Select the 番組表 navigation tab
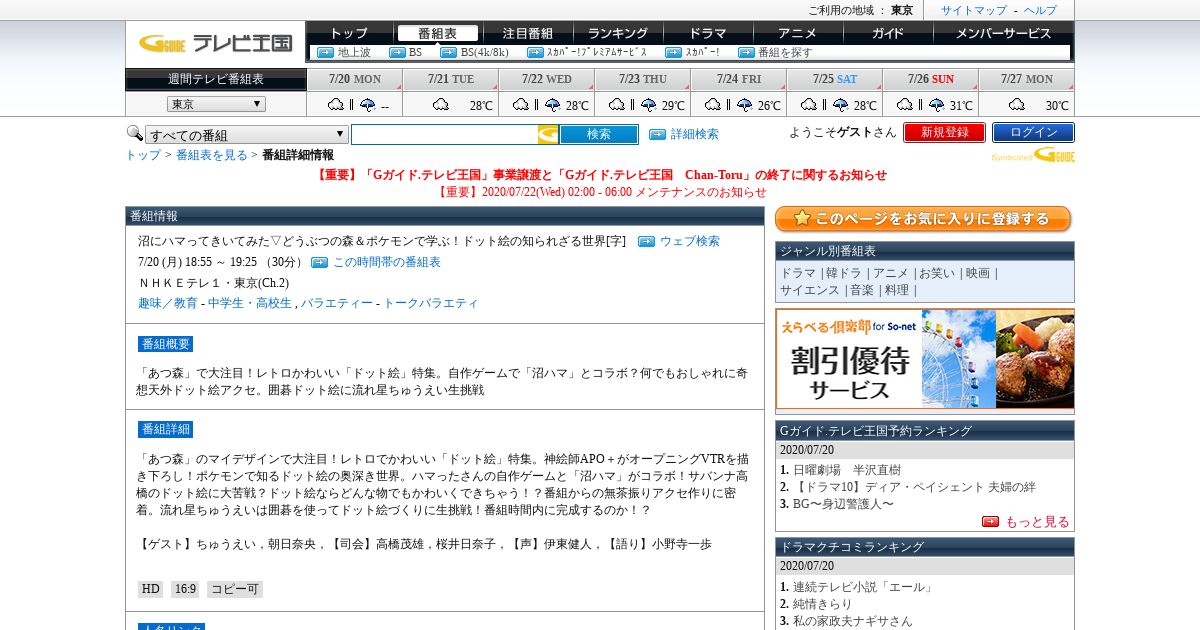This screenshot has width=1200, height=630. 437,33
